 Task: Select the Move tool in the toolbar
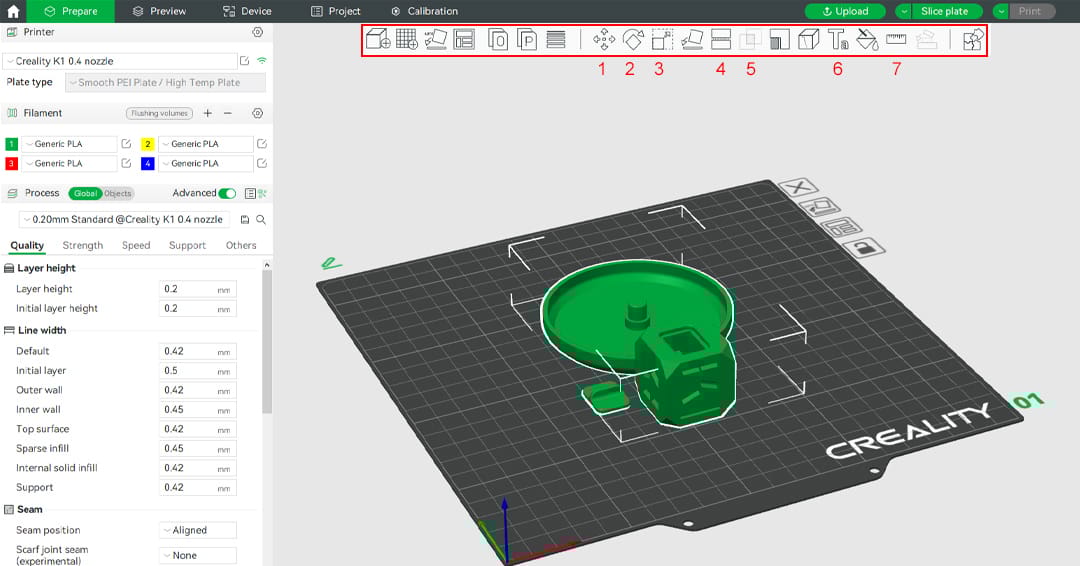(603, 40)
